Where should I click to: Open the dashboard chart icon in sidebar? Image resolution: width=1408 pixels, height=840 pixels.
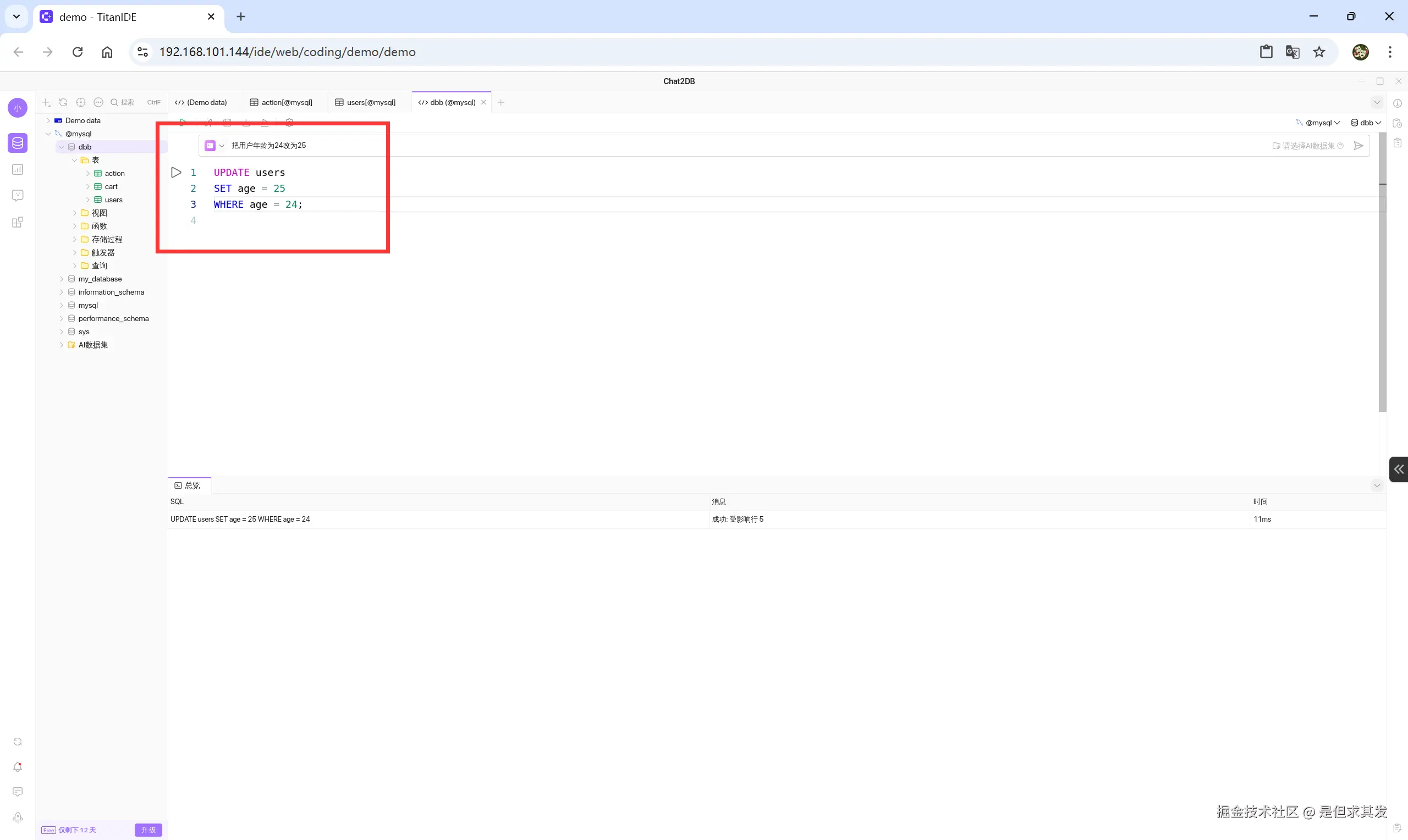coord(18,169)
